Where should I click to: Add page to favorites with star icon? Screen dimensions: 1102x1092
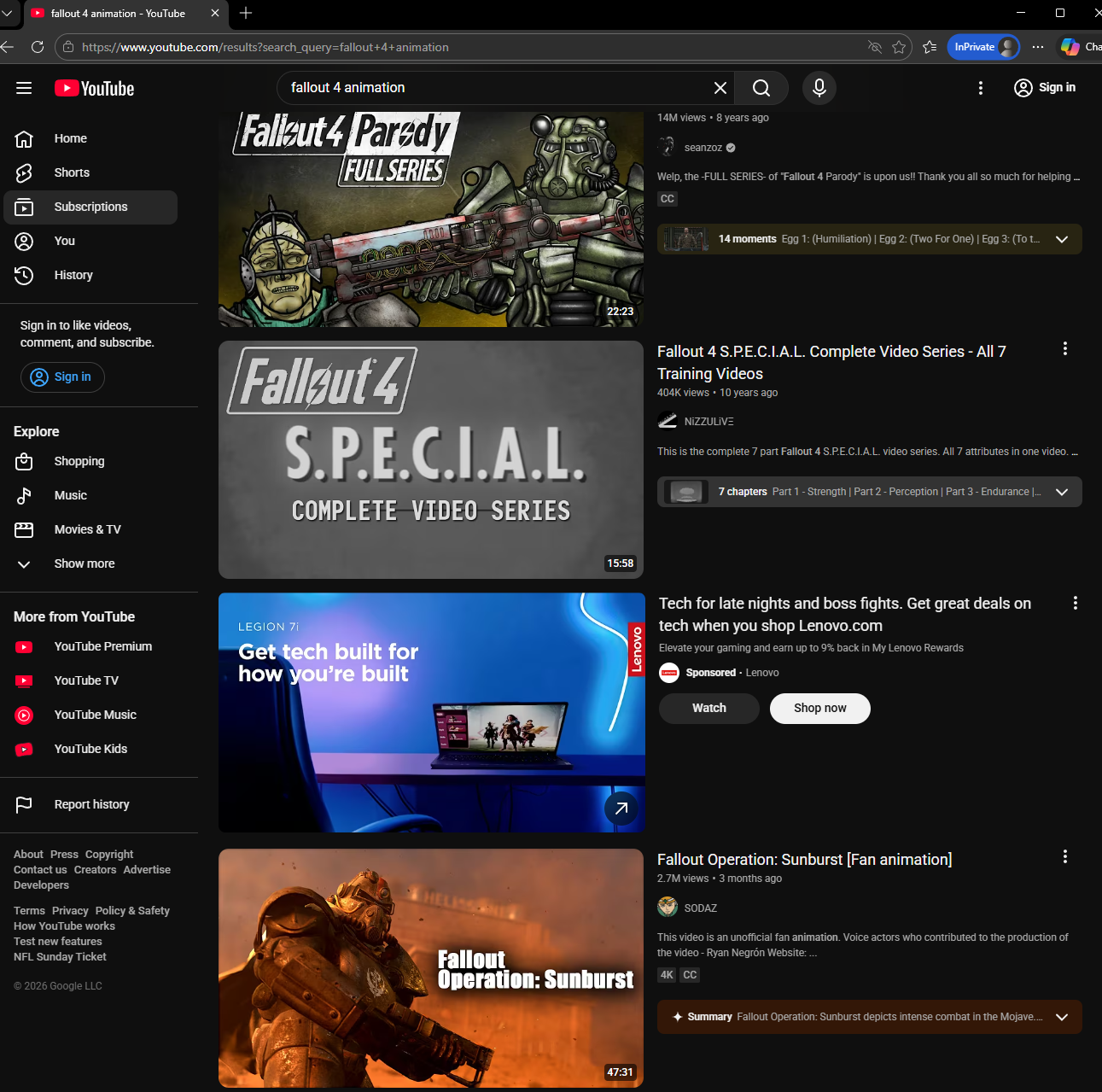pos(899,47)
